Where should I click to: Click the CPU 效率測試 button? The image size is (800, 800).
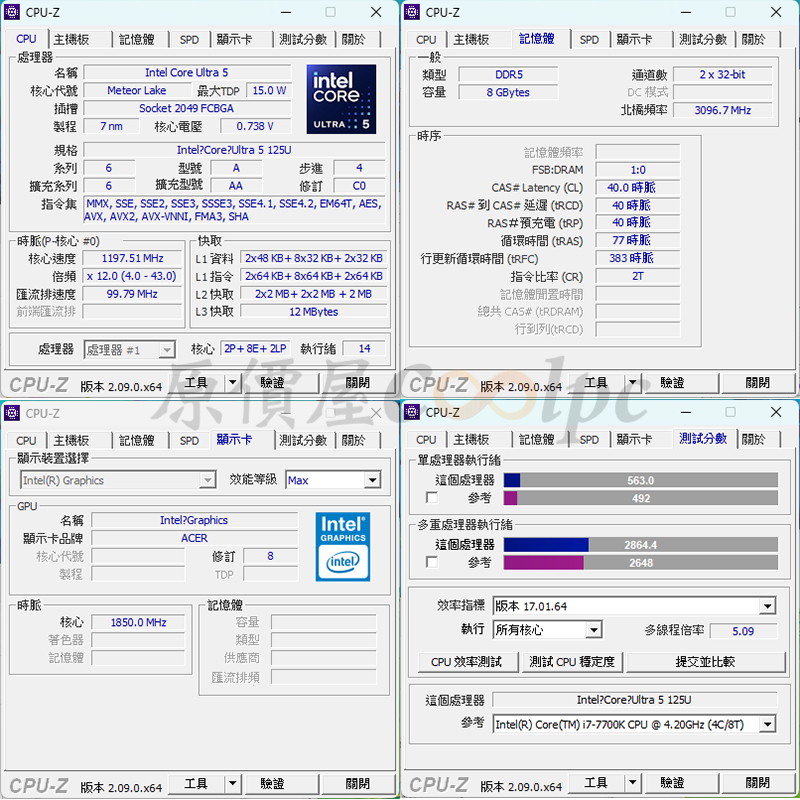[466, 662]
